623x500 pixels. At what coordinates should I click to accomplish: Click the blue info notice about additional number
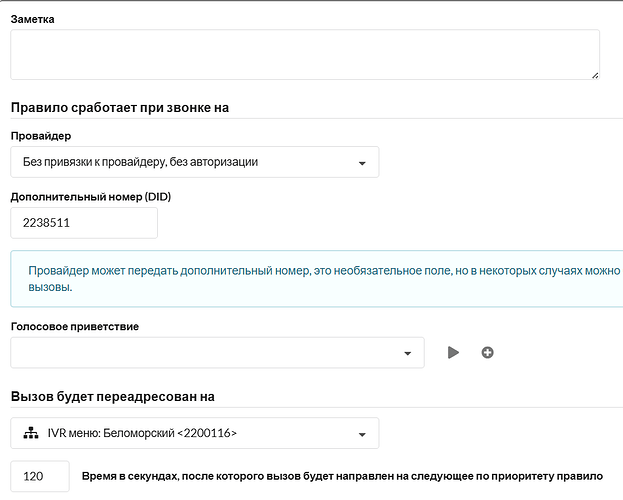(320, 278)
